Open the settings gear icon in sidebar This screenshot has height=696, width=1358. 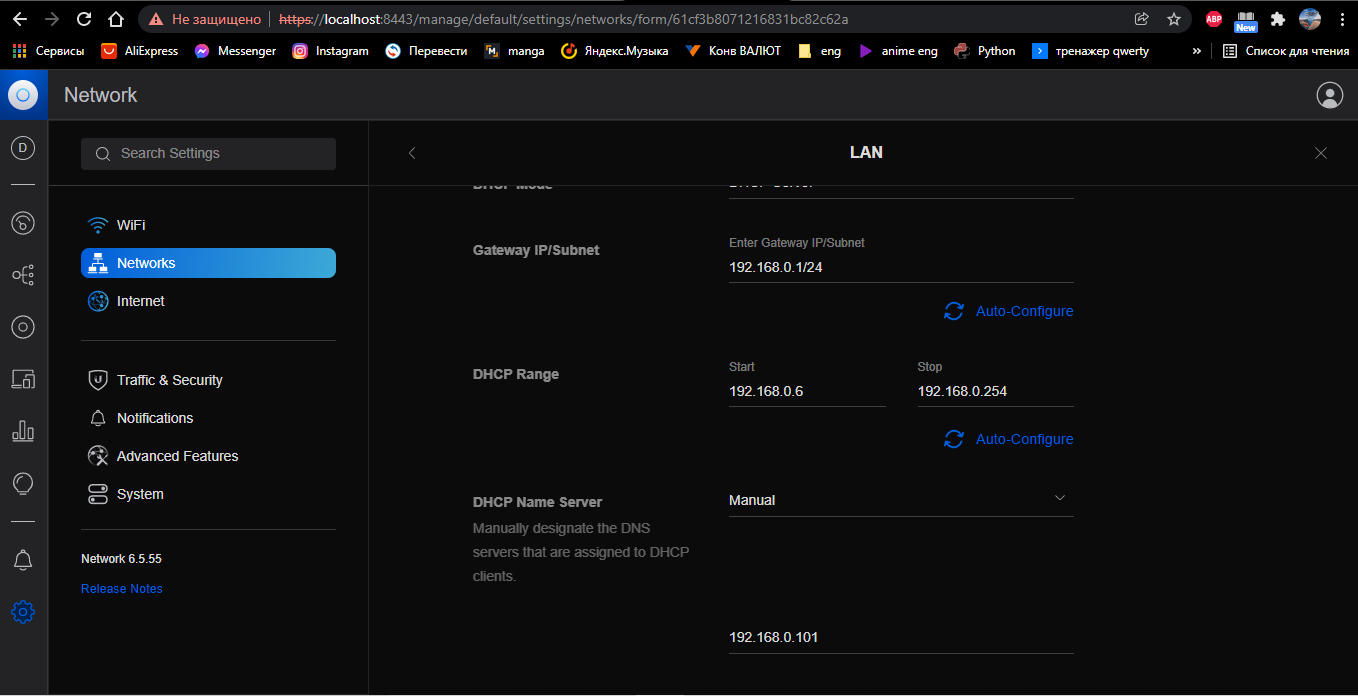point(23,611)
